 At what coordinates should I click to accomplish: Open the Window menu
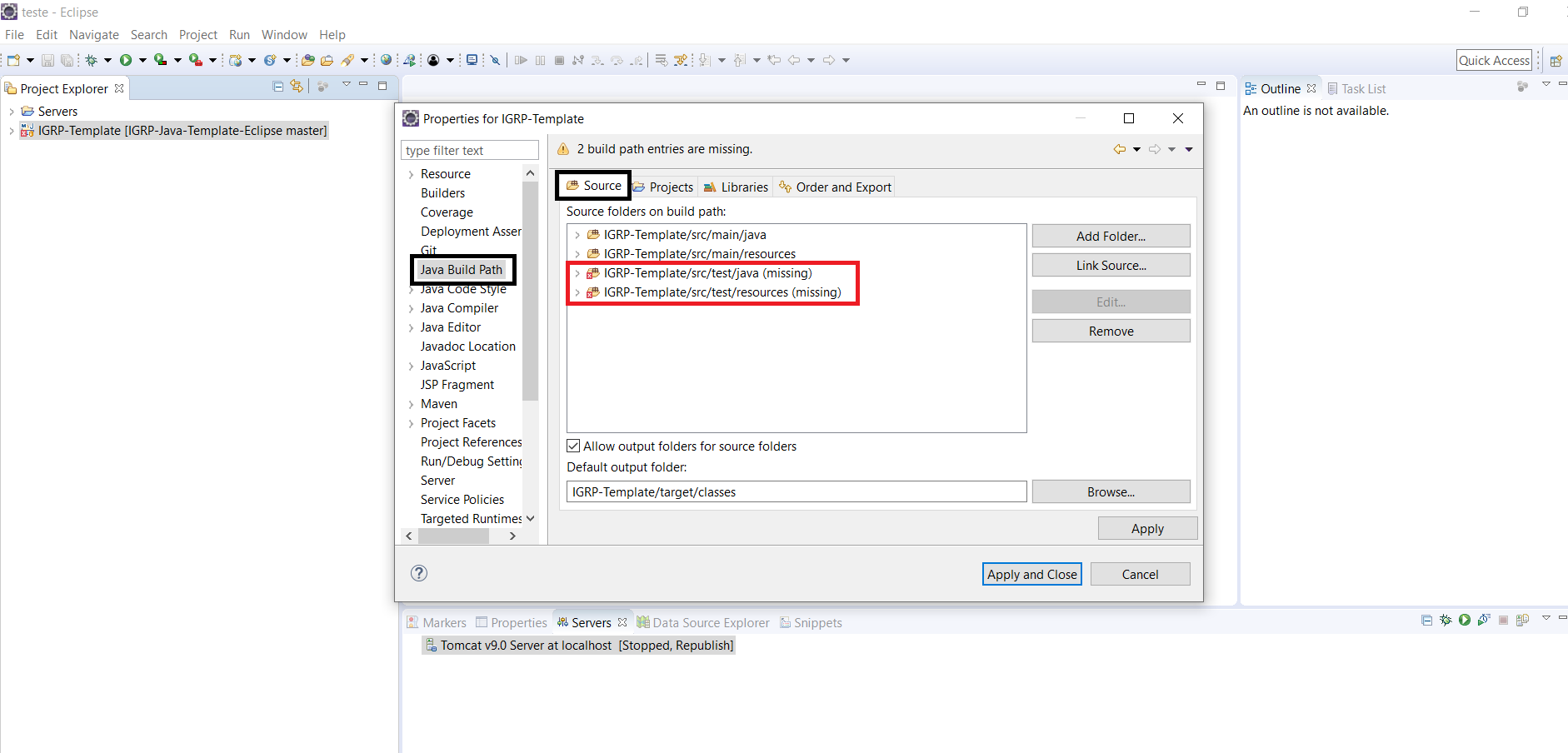point(284,34)
